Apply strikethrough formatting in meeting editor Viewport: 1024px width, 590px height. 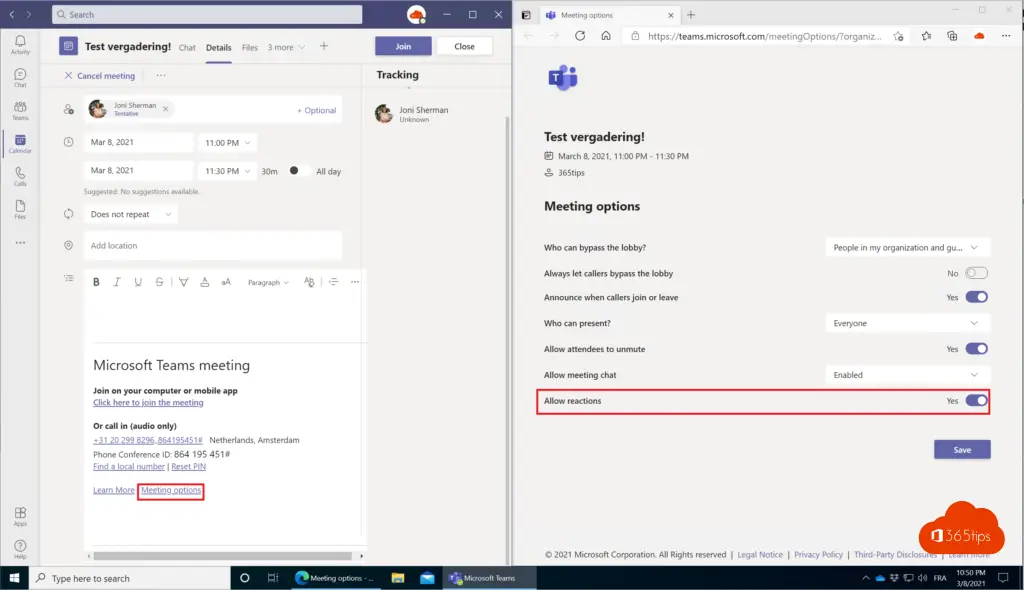(159, 282)
